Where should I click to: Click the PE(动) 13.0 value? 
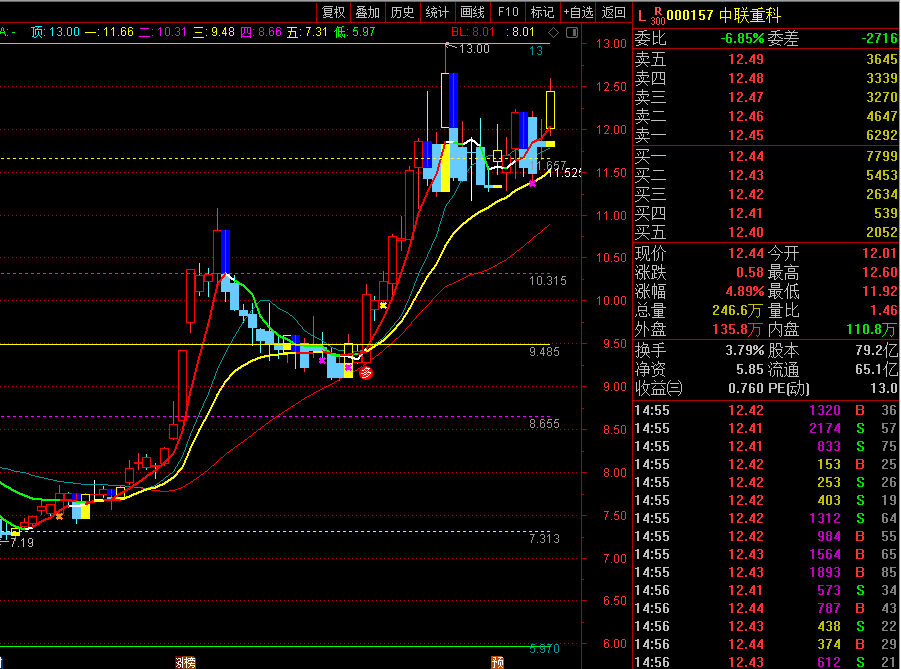tap(884, 389)
